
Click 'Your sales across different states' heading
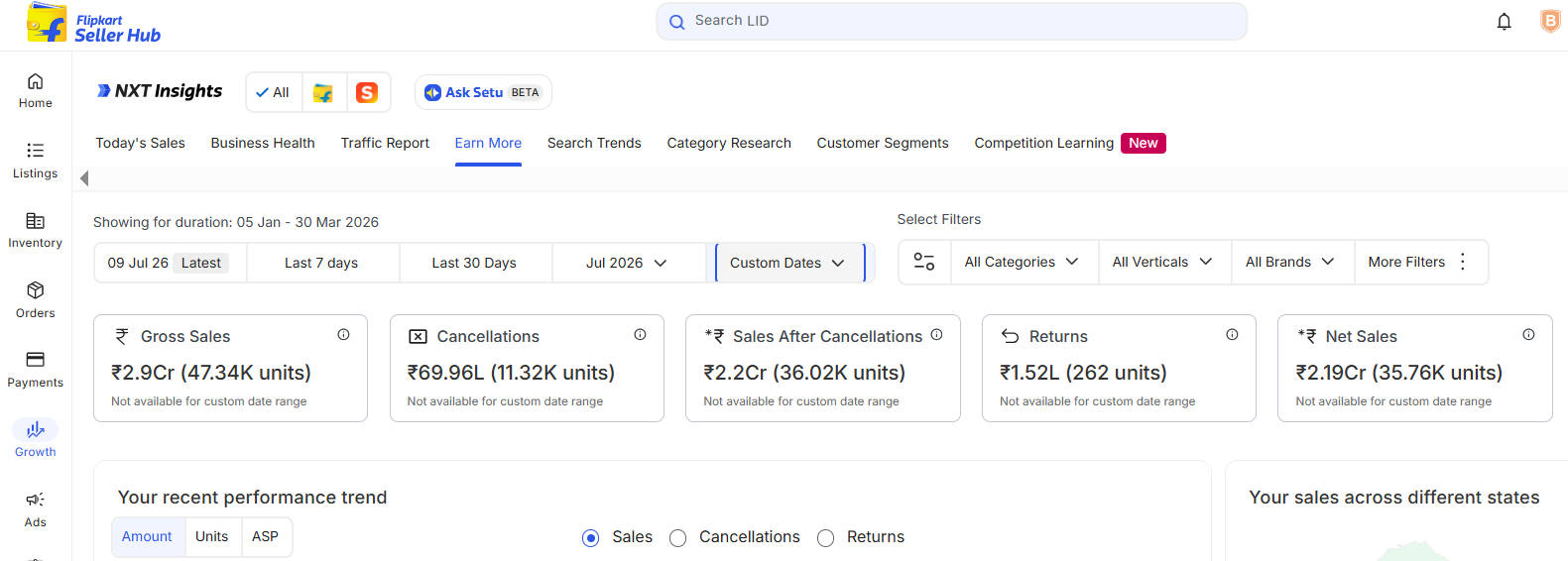[x=1393, y=498]
